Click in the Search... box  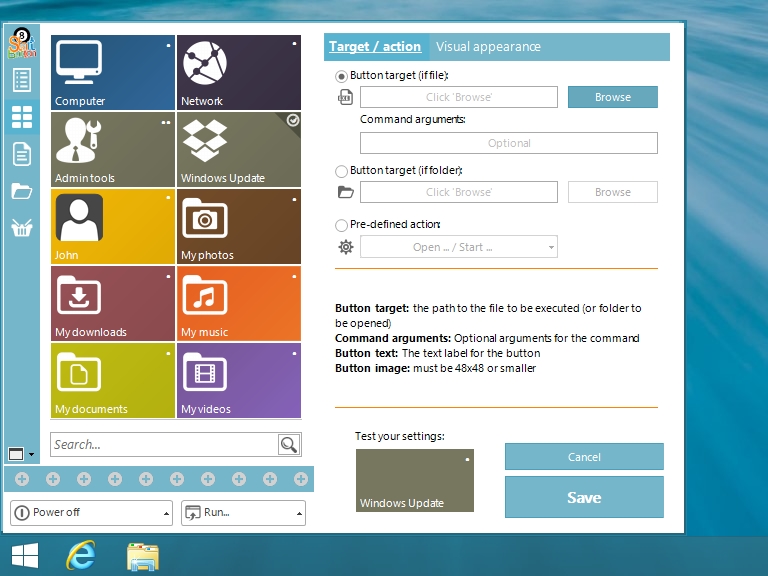click(164, 445)
